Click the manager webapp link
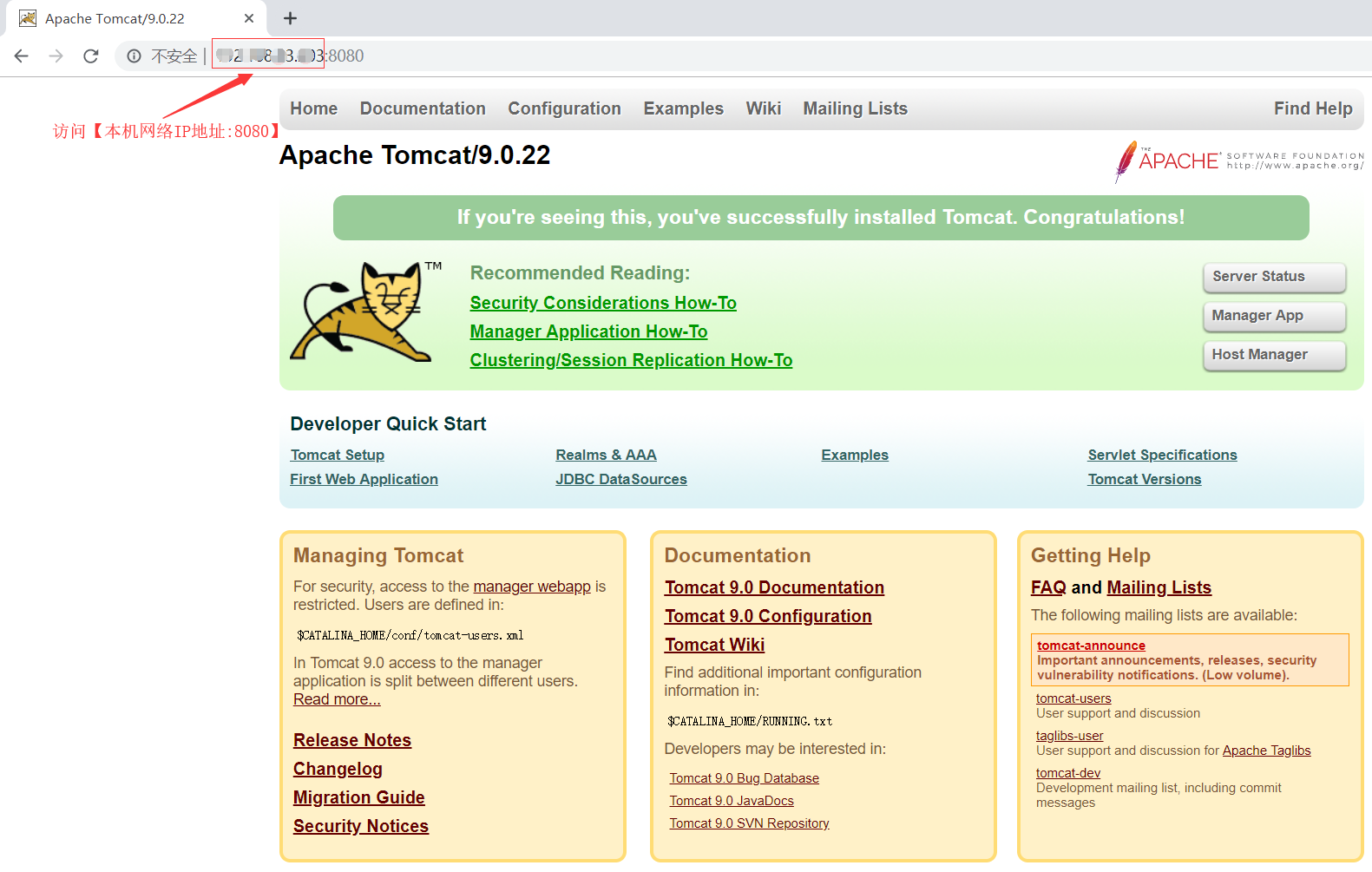Screen dimensions: 1372x872 532,587
